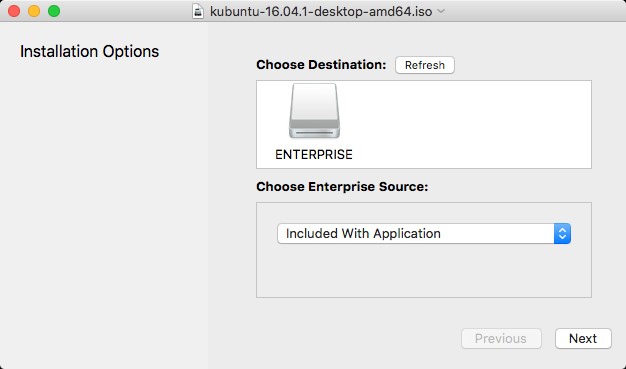Click the kubuntu-16.04.1-desktop-amd64.iso window title
626x369 pixels.
(321, 11)
